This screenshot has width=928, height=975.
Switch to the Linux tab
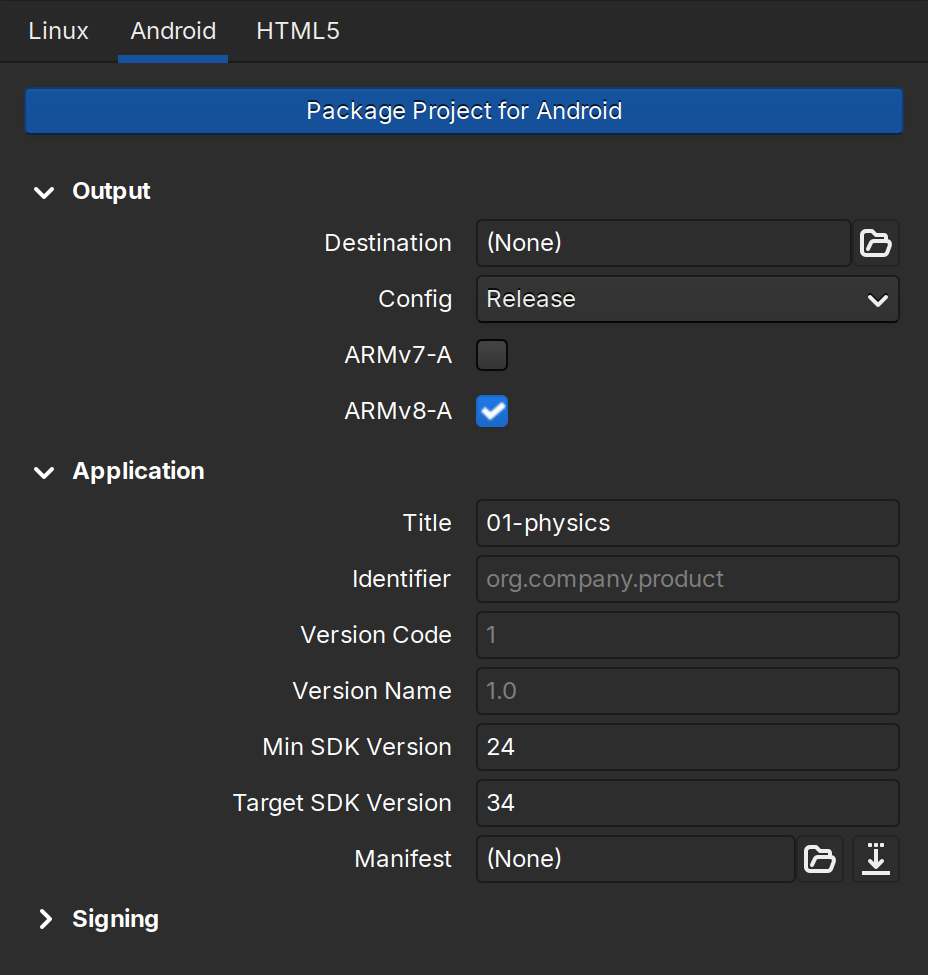click(58, 31)
